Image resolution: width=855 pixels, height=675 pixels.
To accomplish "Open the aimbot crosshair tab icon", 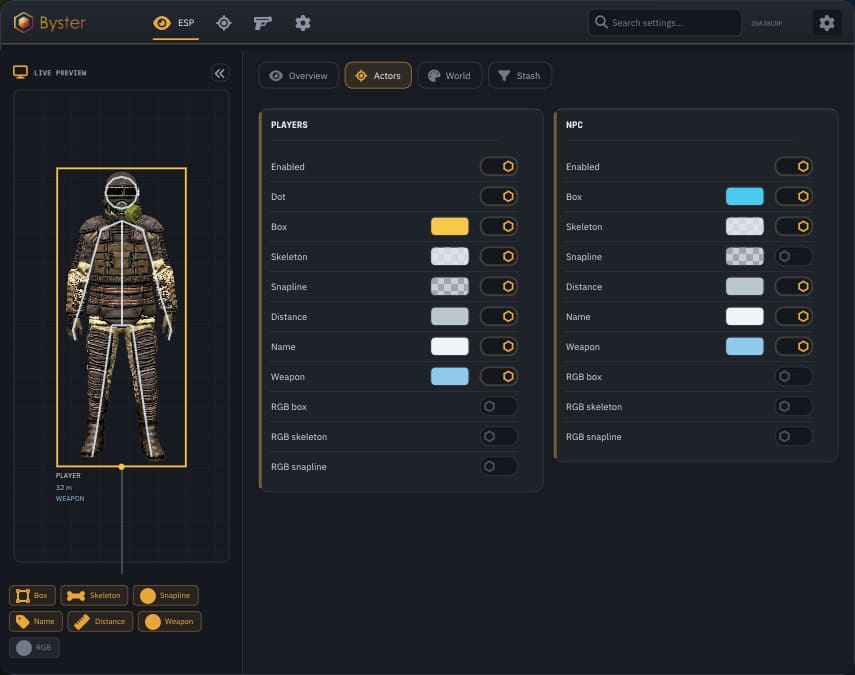I will [x=224, y=23].
